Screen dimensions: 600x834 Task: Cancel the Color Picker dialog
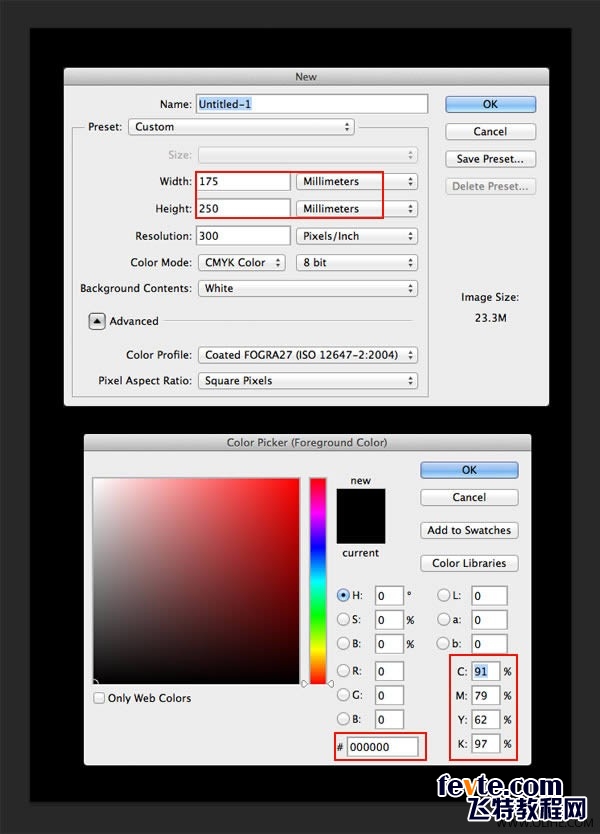pyautogui.click(x=469, y=497)
